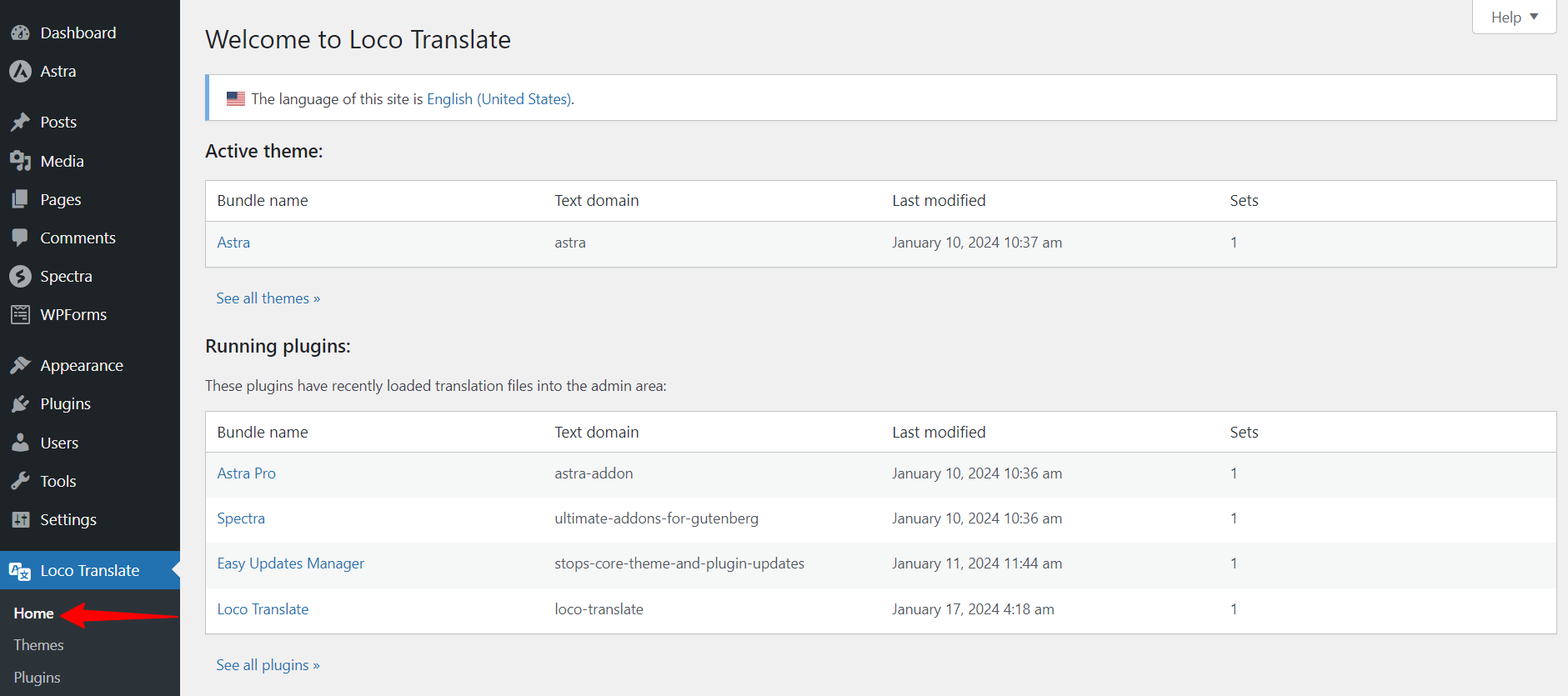Viewport: 1568px width, 696px height.
Task: Open the Themes submenu under Loco Translate
Action: [x=38, y=645]
